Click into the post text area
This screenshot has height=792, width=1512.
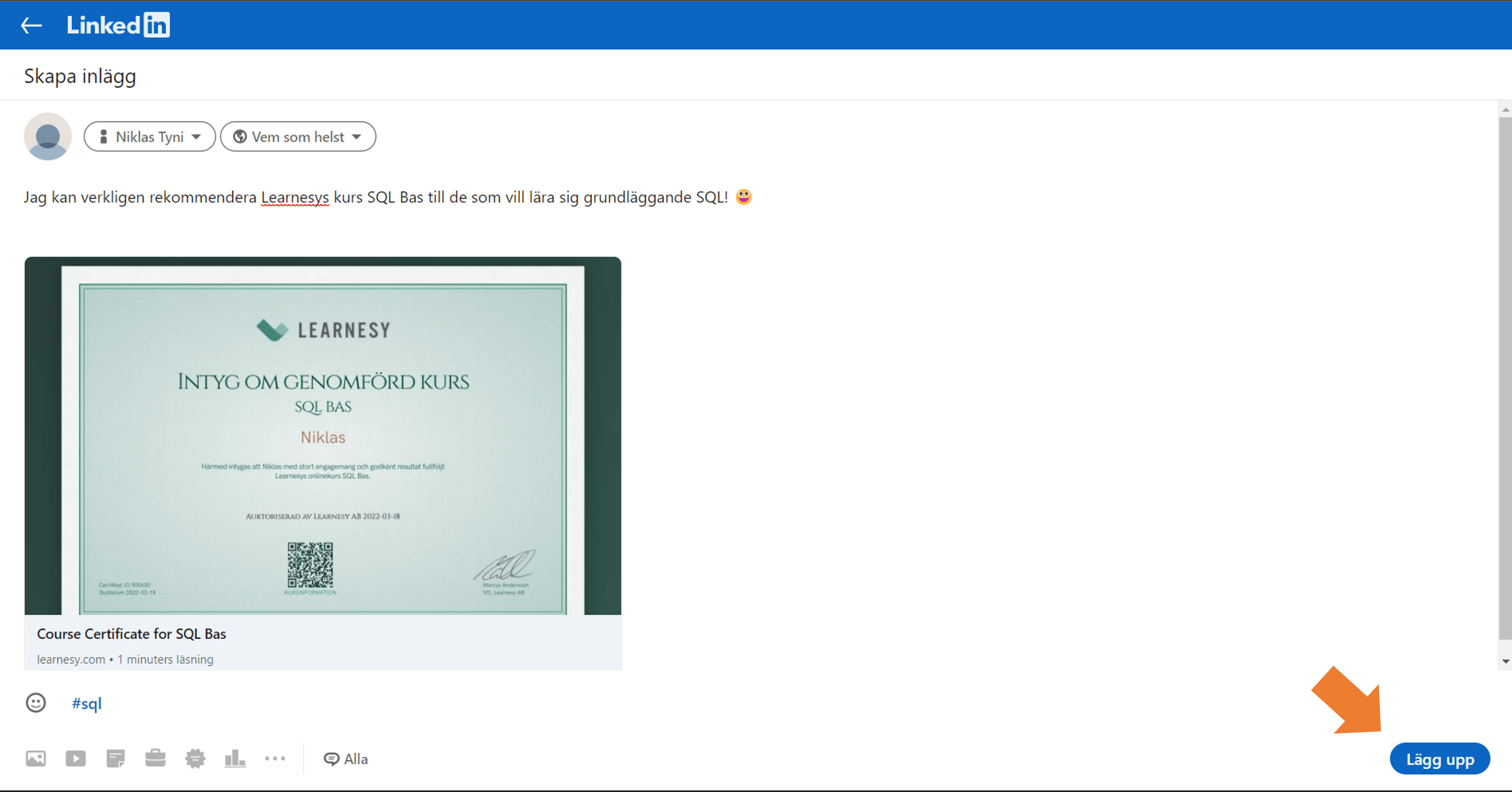coord(387,197)
